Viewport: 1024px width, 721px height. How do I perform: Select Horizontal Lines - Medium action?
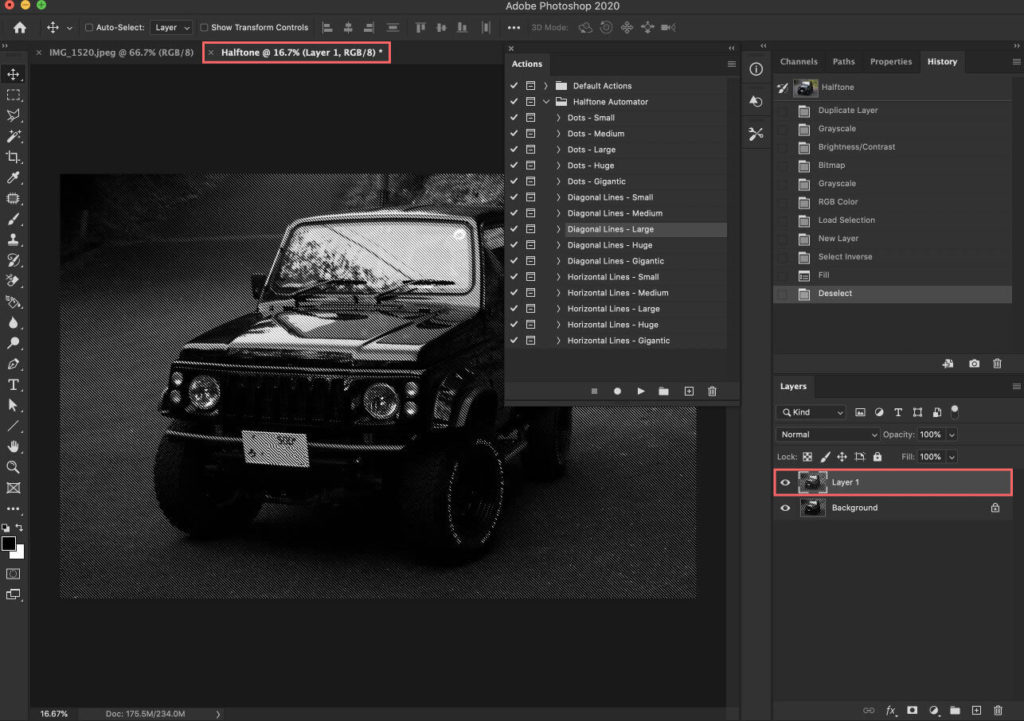click(617, 293)
